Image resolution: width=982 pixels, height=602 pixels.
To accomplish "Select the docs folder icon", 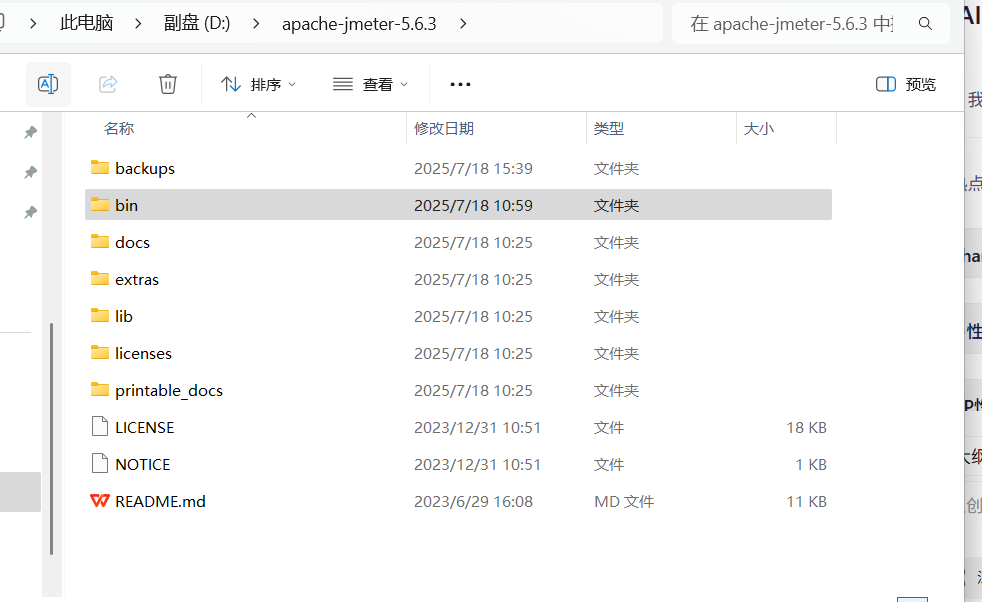I will click(100, 241).
